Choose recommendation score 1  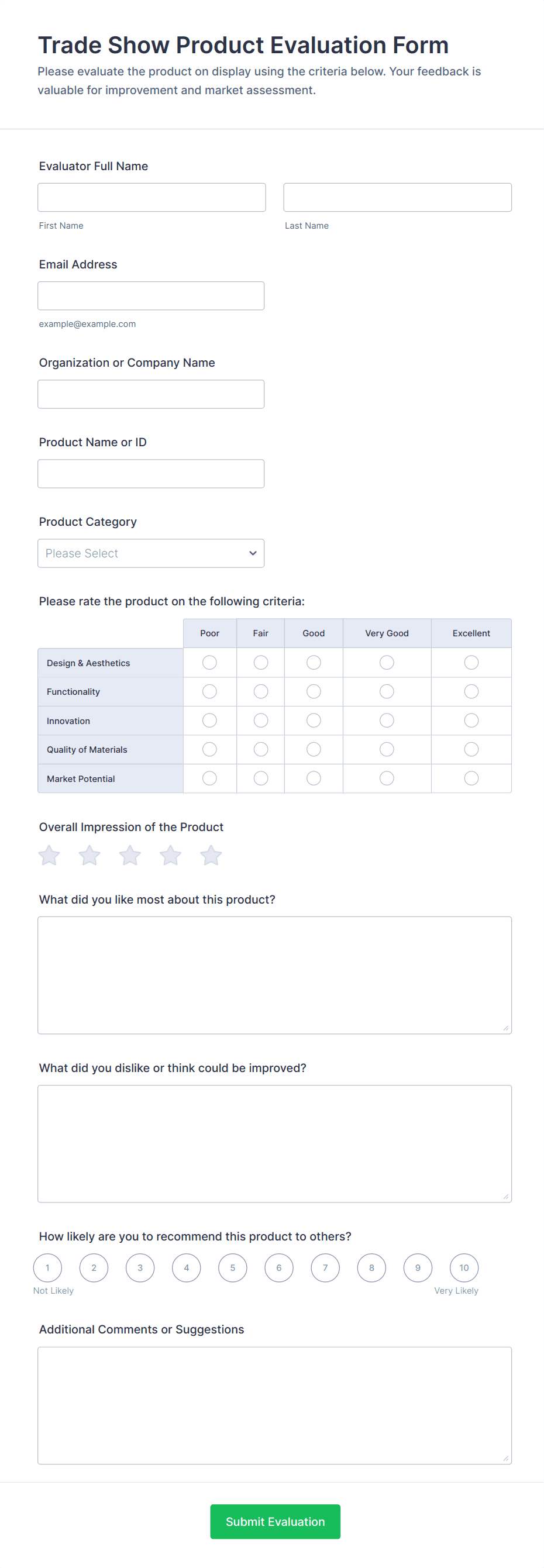coord(47,1268)
